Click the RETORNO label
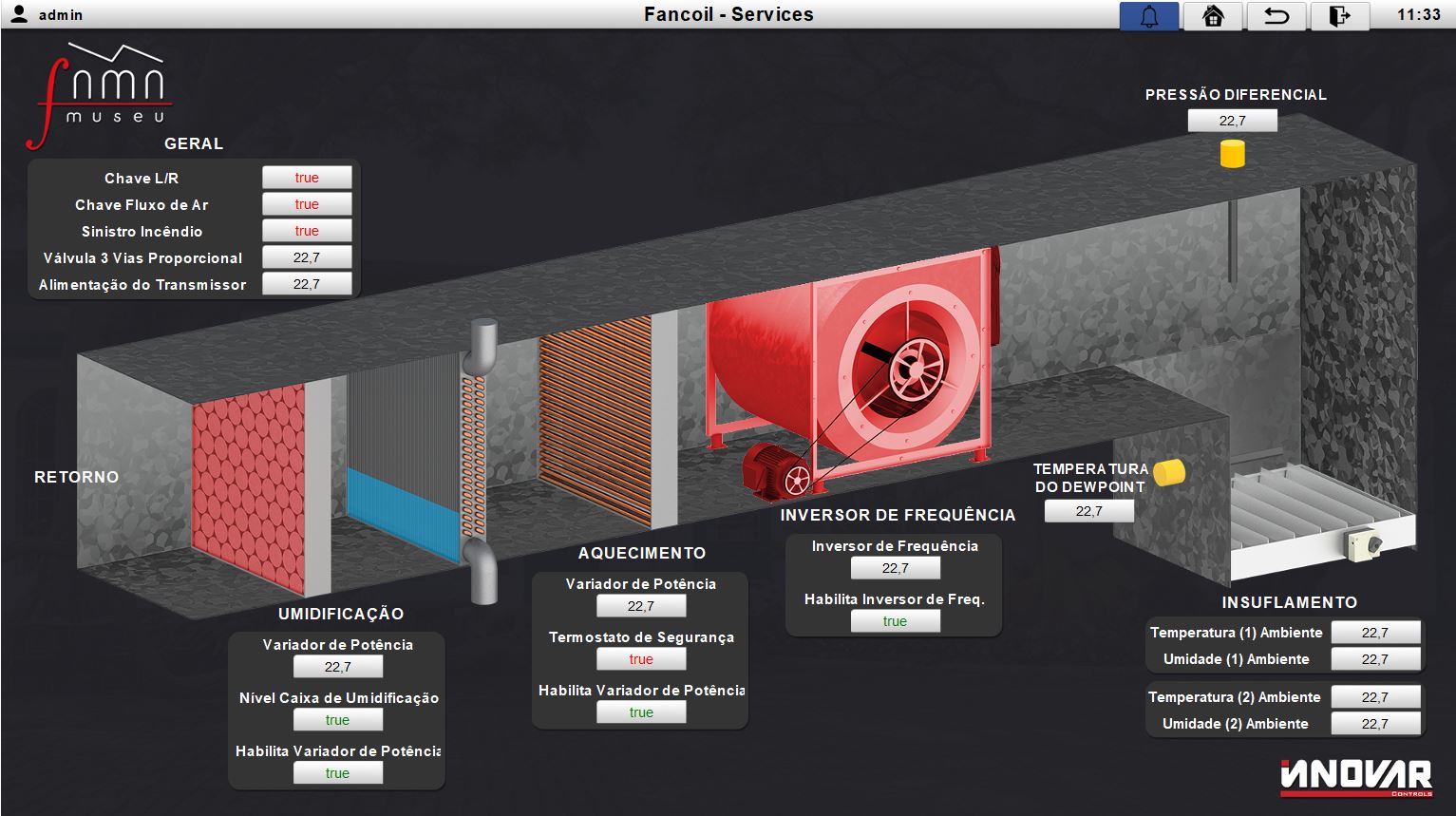This screenshot has height=816, width=1456. point(77,477)
